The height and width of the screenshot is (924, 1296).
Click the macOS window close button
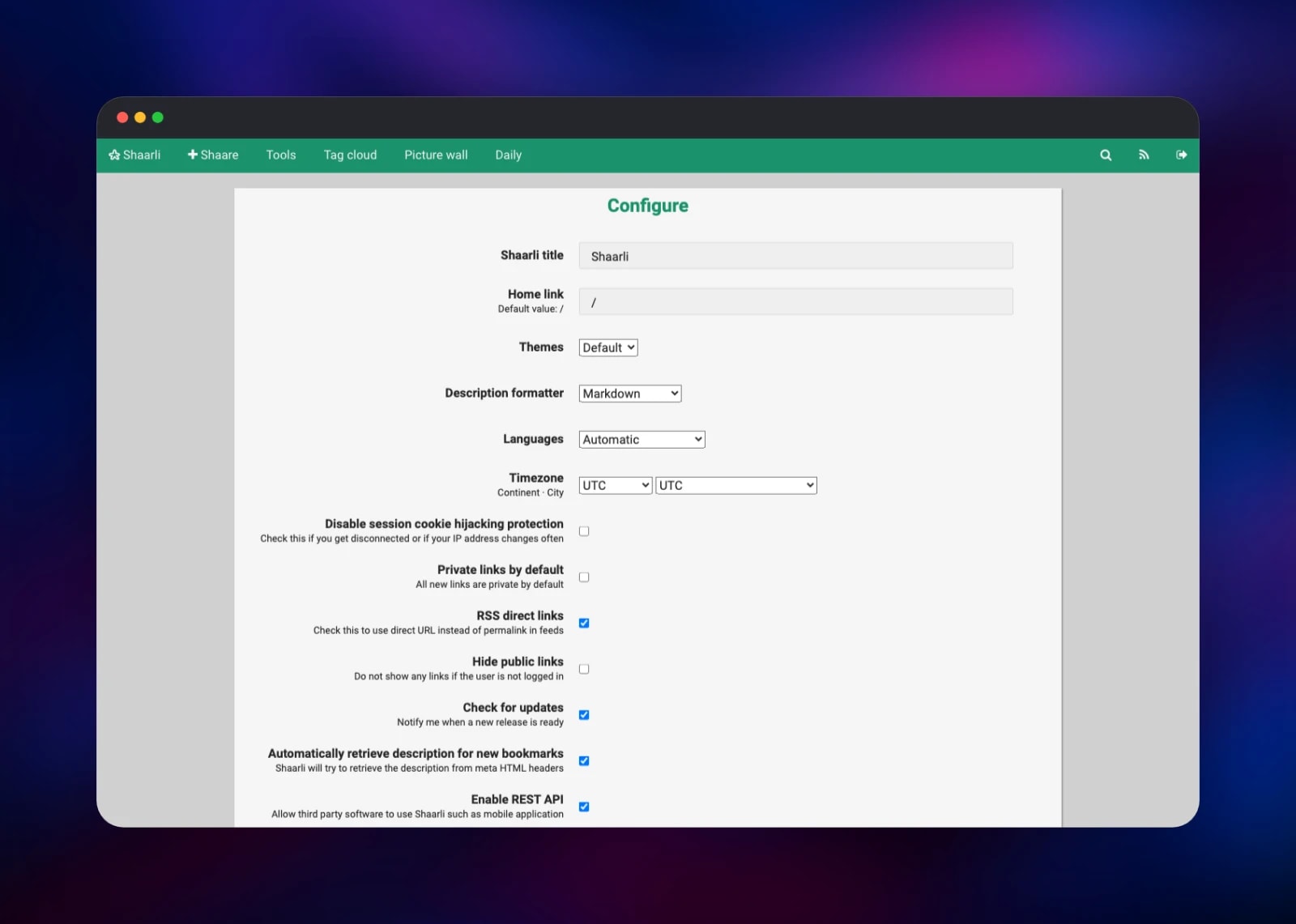[122, 117]
